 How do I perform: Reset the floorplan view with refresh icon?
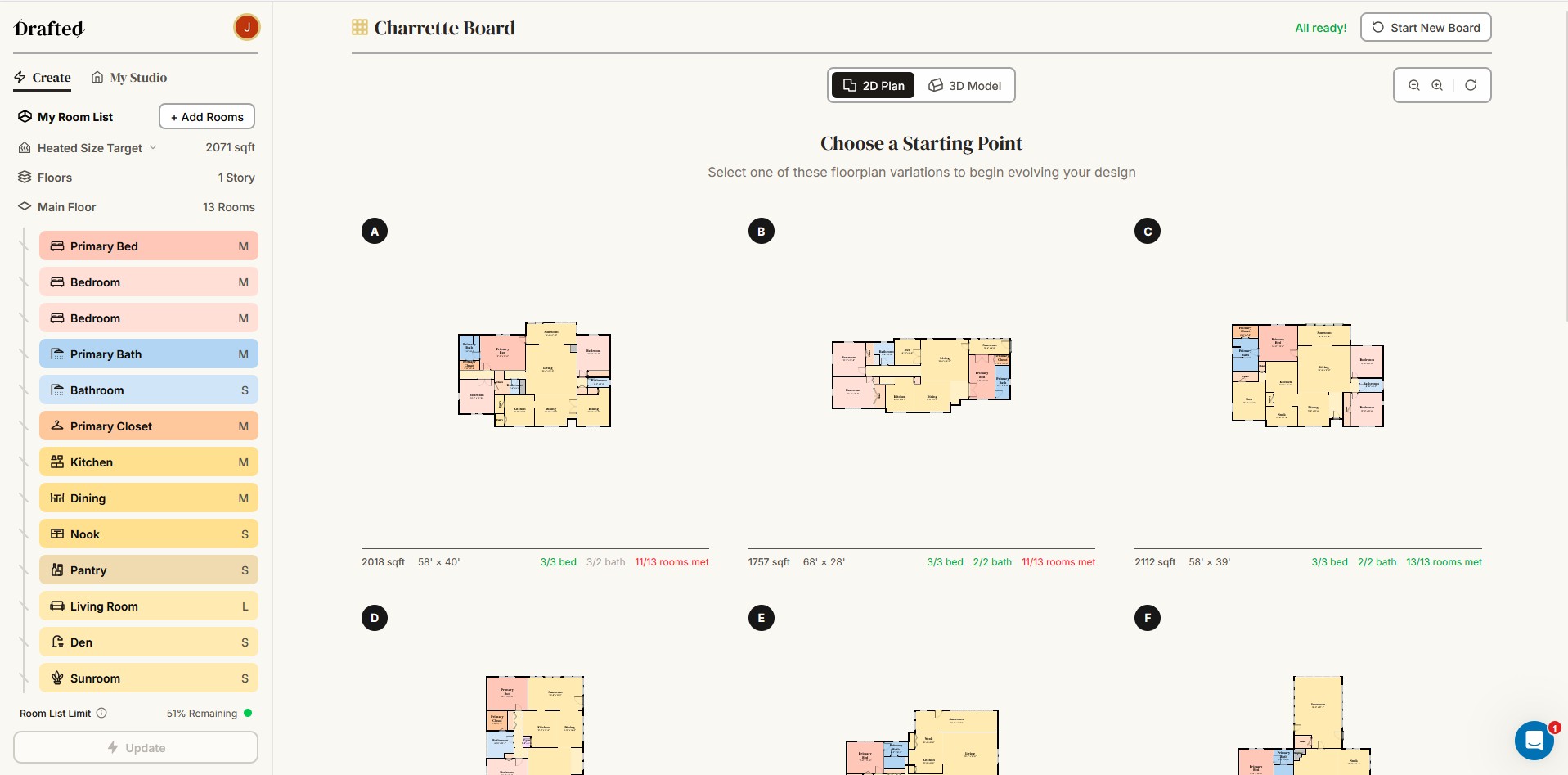(1471, 85)
